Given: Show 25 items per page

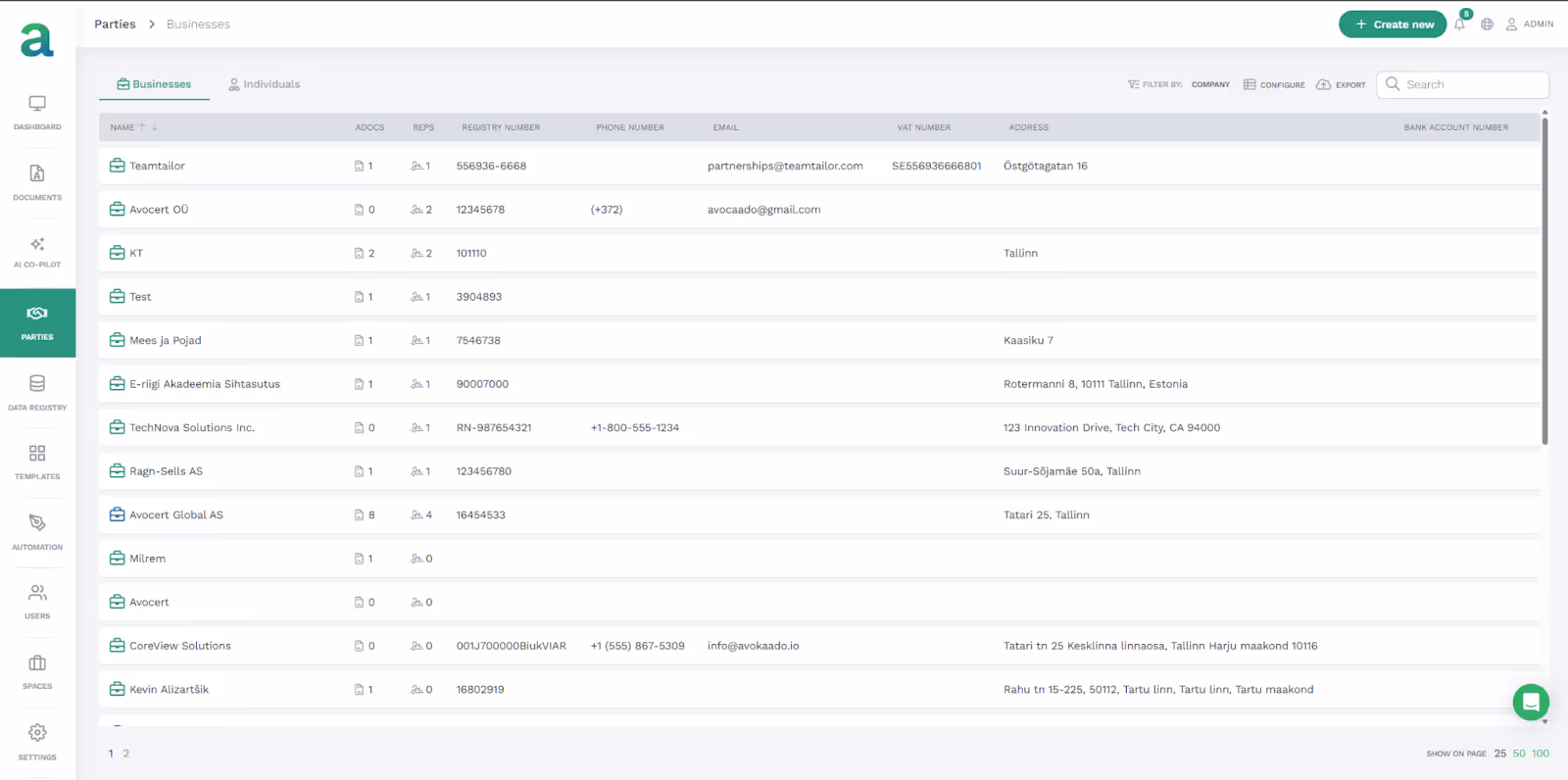Looking at the screenshot, I should pyautogui.click(x=1500, y=754).
